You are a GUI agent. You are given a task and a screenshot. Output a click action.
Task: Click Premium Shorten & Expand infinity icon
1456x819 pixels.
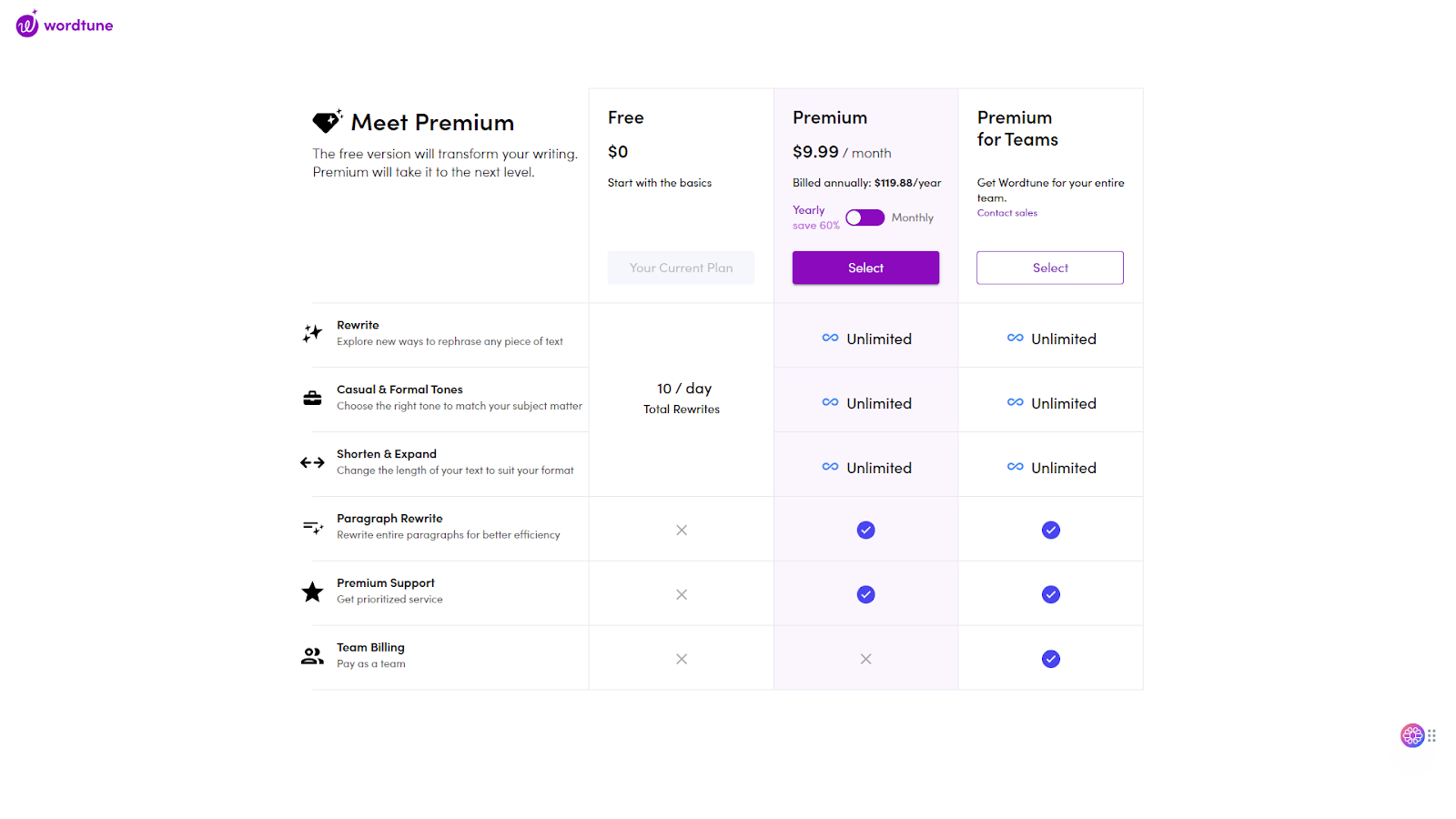pos(830,467)
